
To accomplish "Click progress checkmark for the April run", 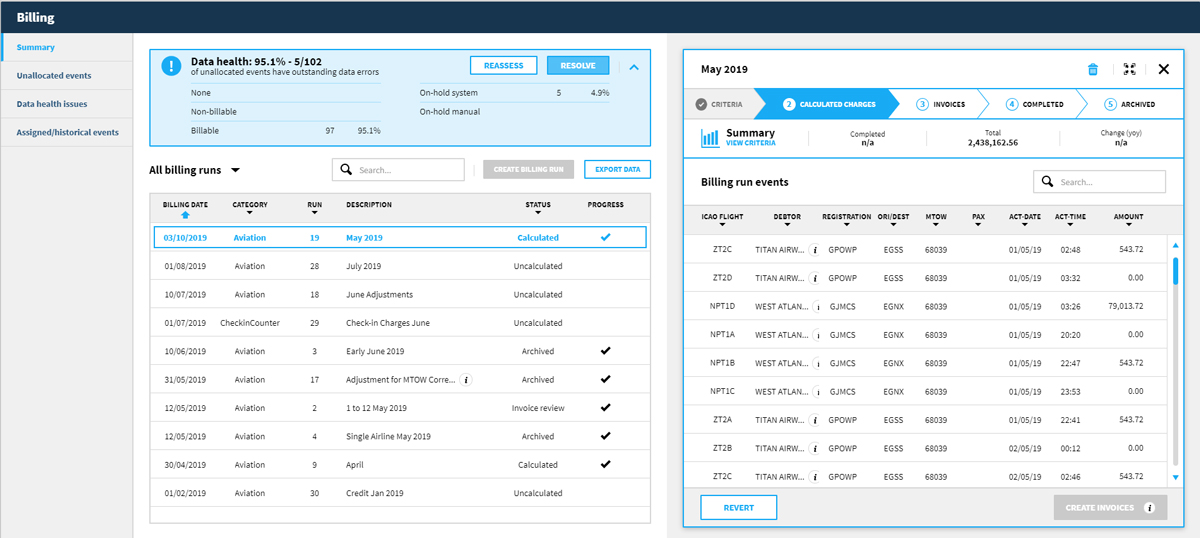I will tap(604, 464).
